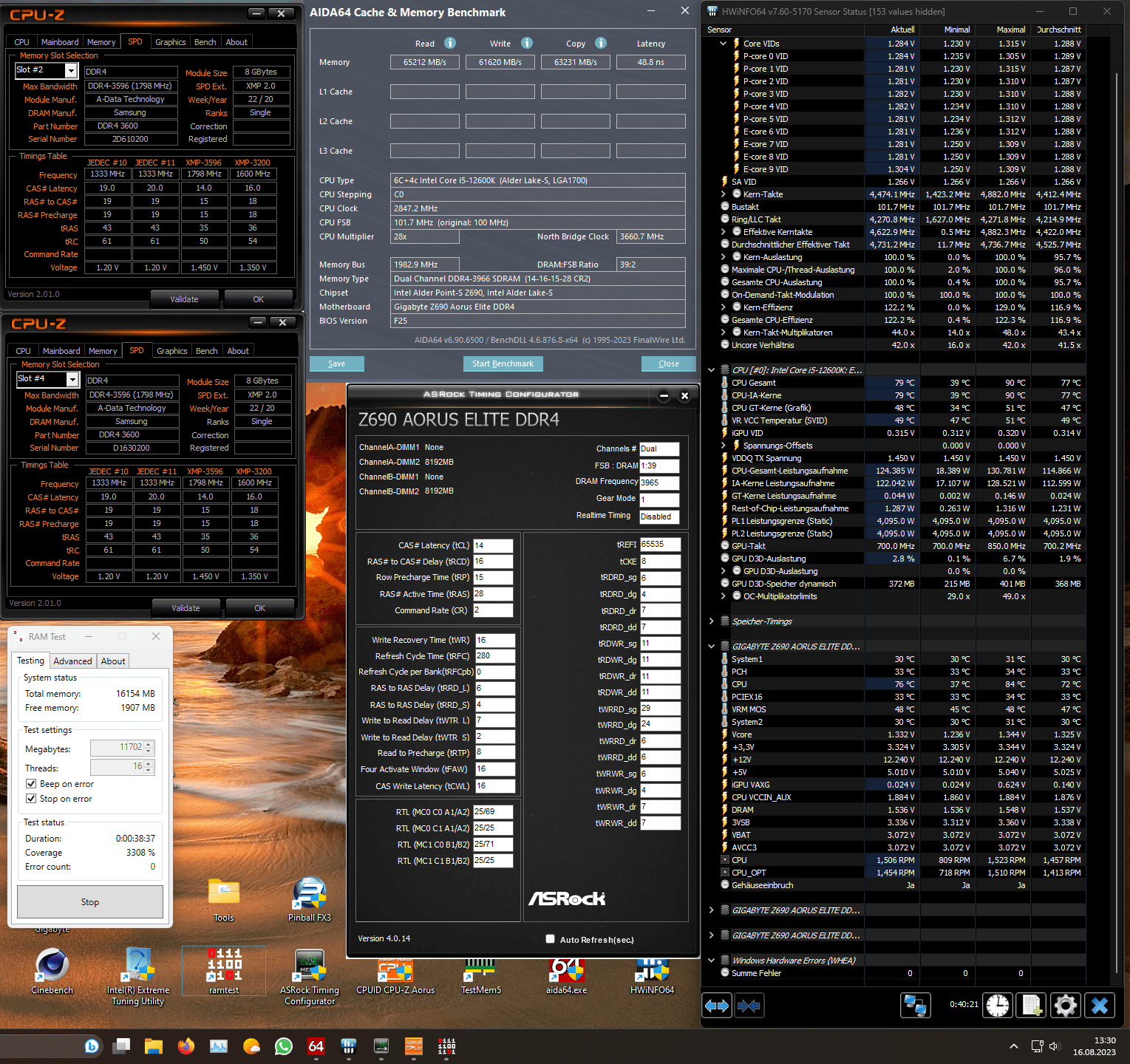Viewport: 1130px width, 1064px height.
Task: Click Task View icon in taskbar
Action: 121,1046
